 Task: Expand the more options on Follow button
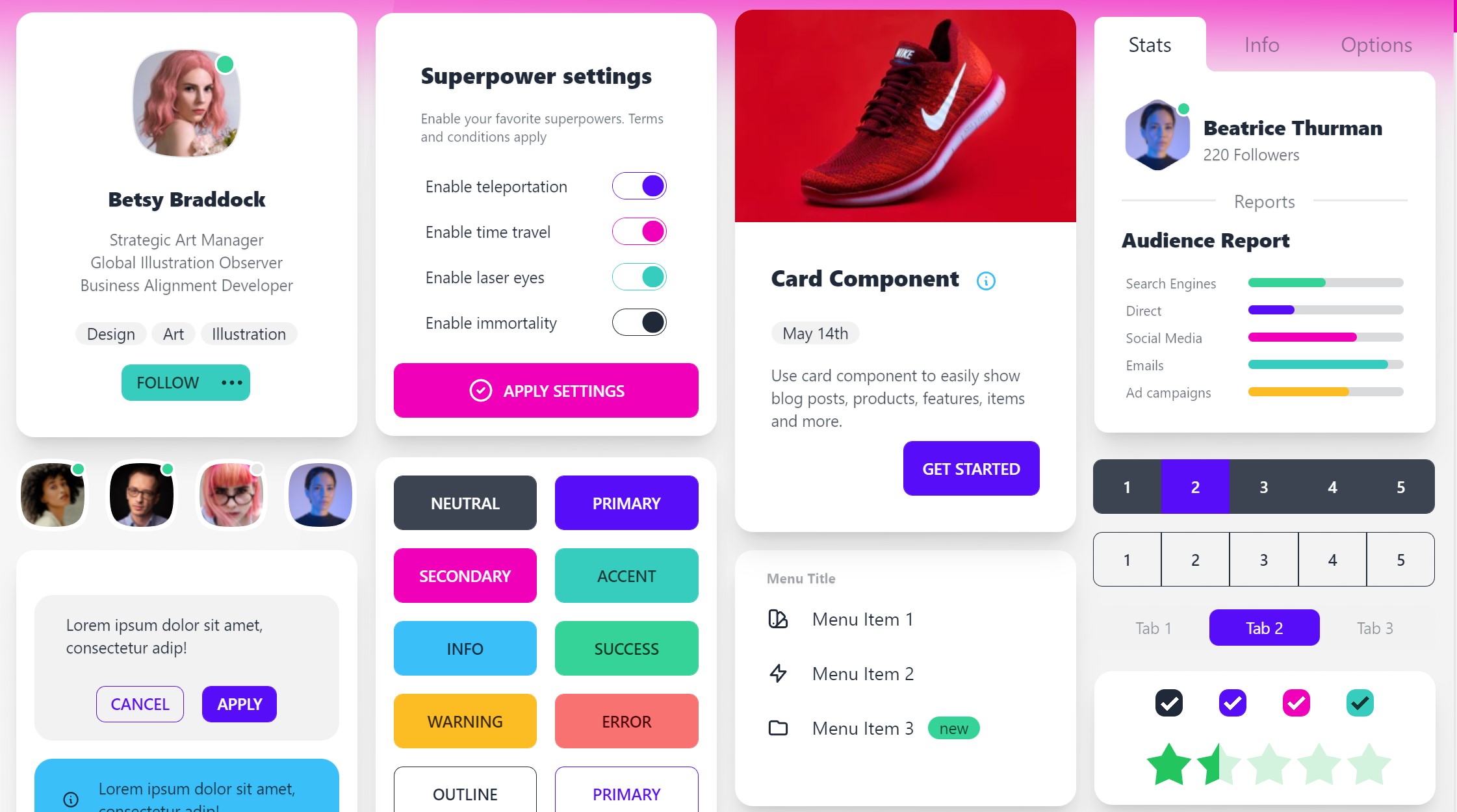[x=230, y=382]
